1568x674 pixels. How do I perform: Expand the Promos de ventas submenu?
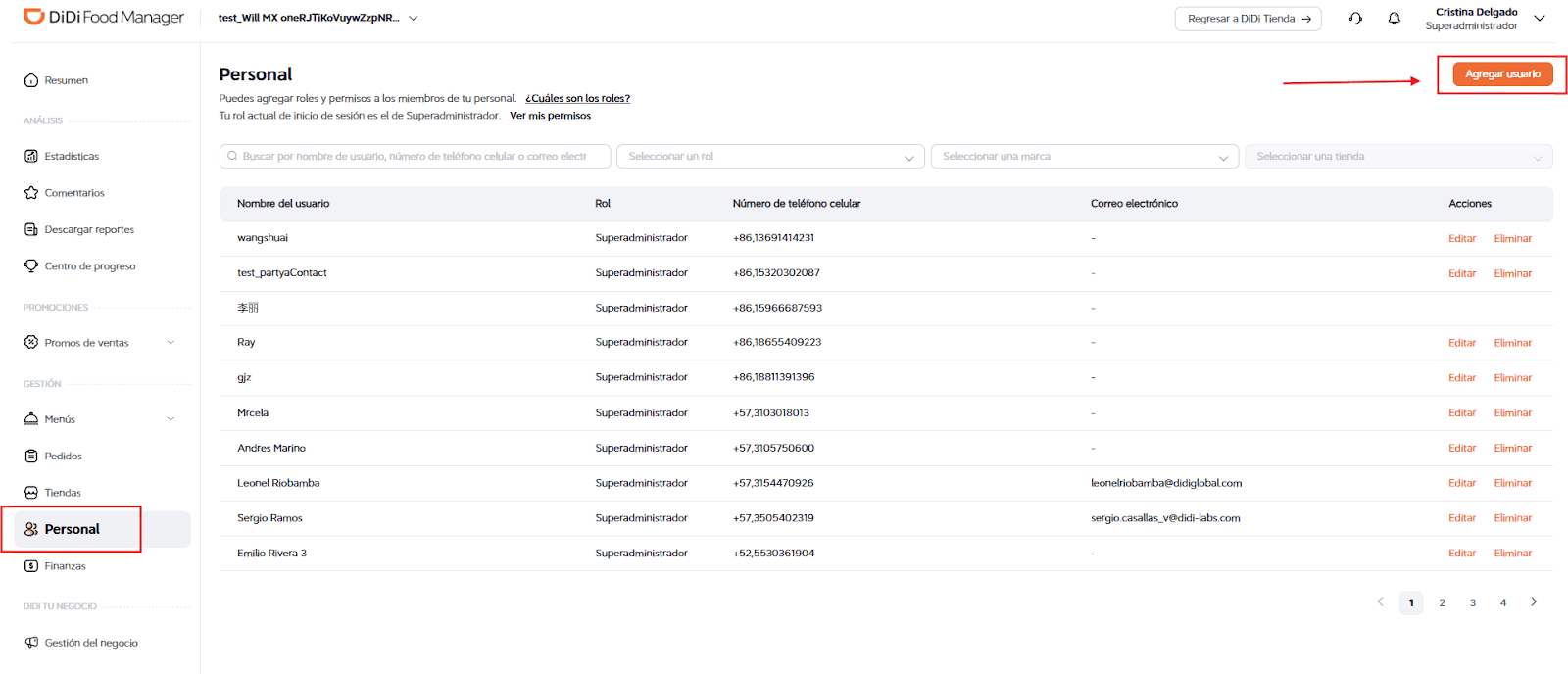(x=171, y=343)
